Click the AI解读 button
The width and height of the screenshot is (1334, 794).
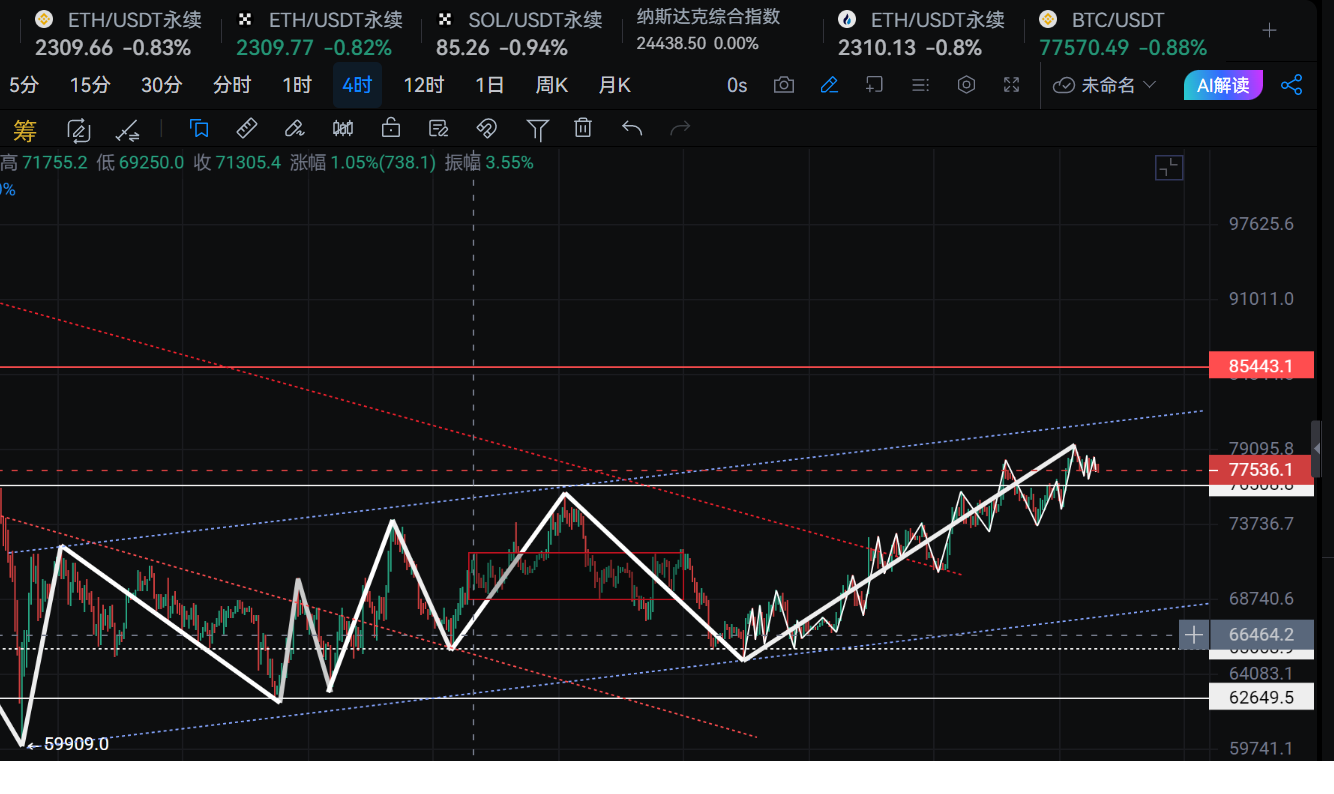1223,85
